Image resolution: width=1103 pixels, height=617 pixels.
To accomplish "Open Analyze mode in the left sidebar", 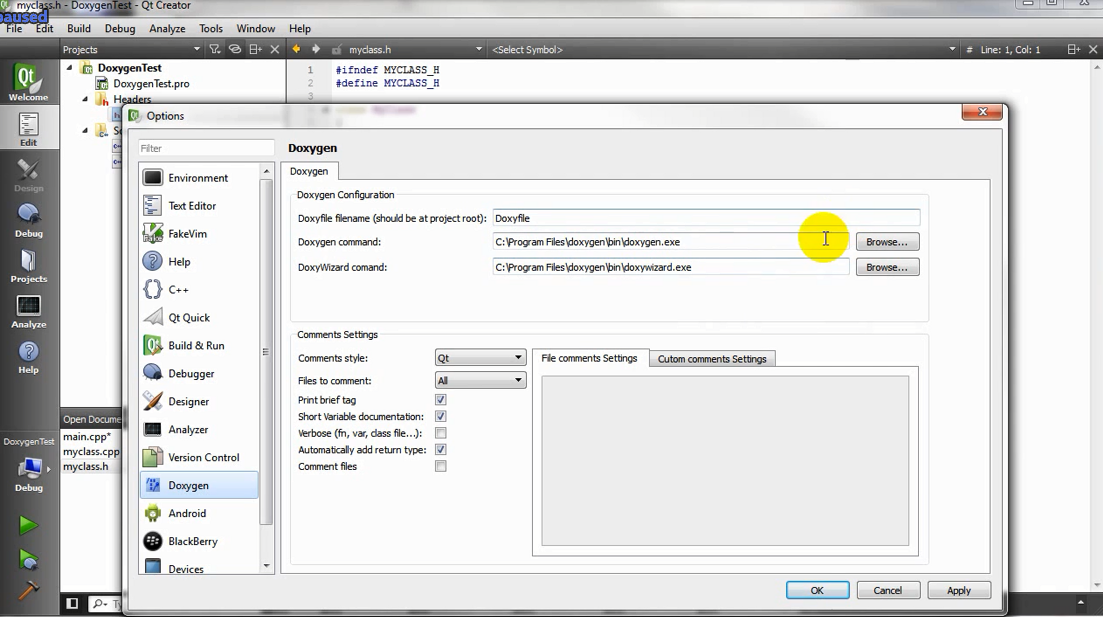I will pyautogui.click(x=28, y=311).
